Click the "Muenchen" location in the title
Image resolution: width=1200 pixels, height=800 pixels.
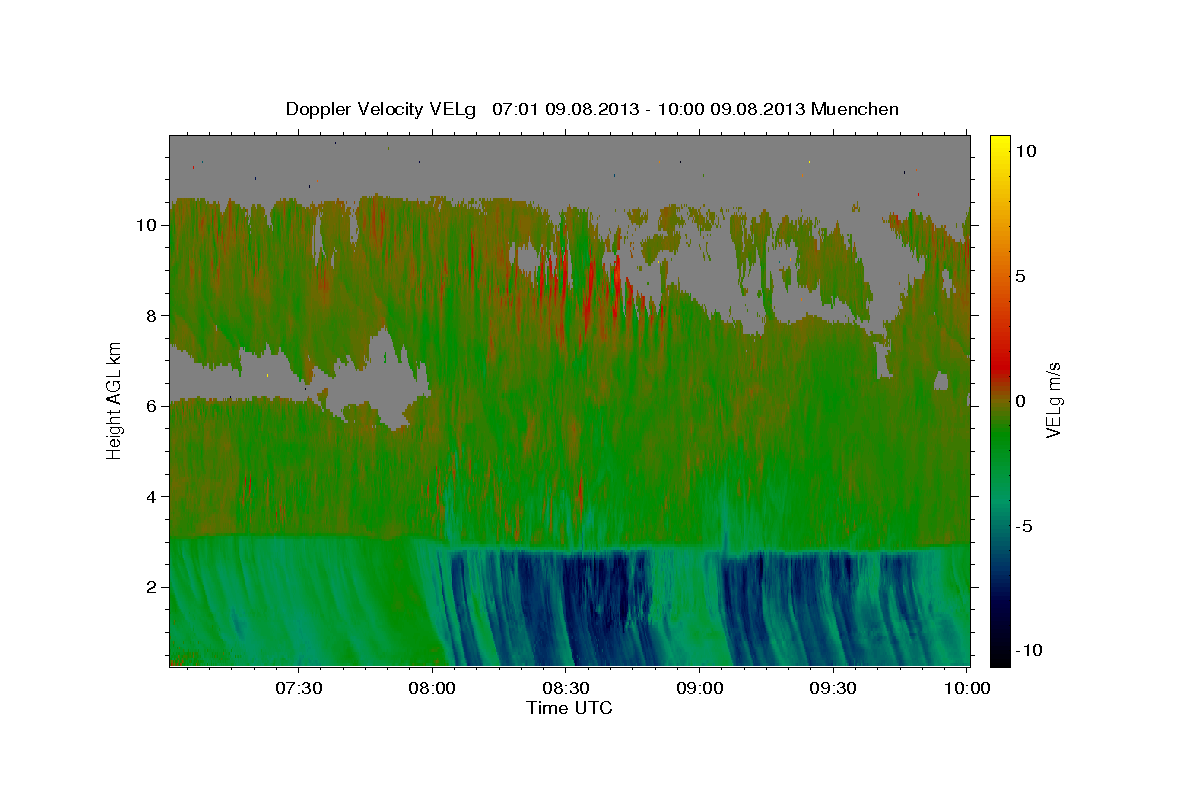(x=857, y=109)
